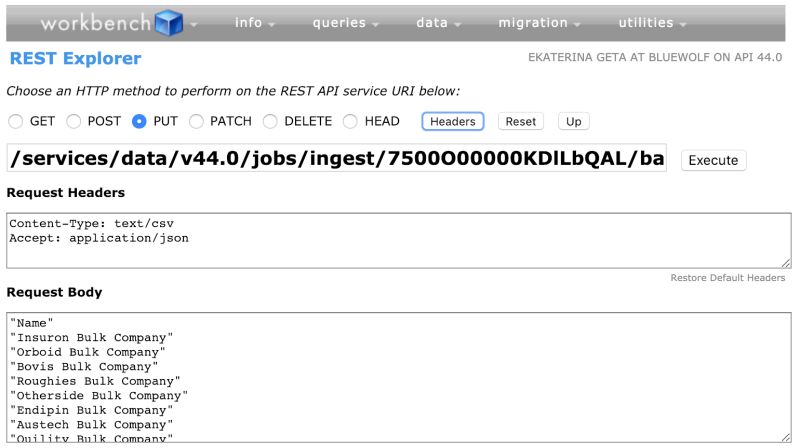Screen dimensions: 800x448
Task: Click the Request Body heading
Action: (x=55, y=292)
